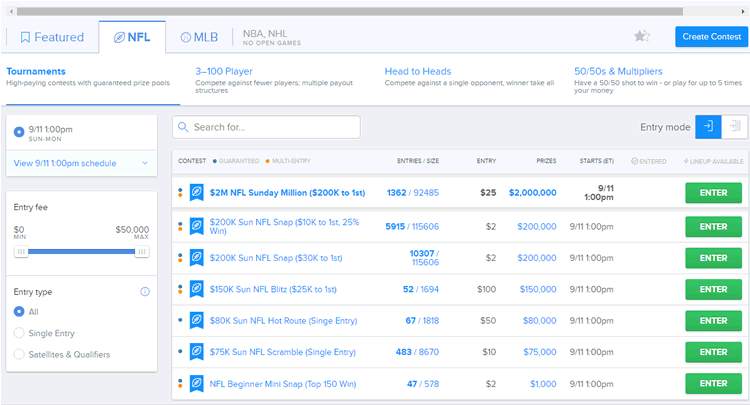Enter the $80K Hot Route contest
This screenshot has height=405, width=750.
pos(713,321)
